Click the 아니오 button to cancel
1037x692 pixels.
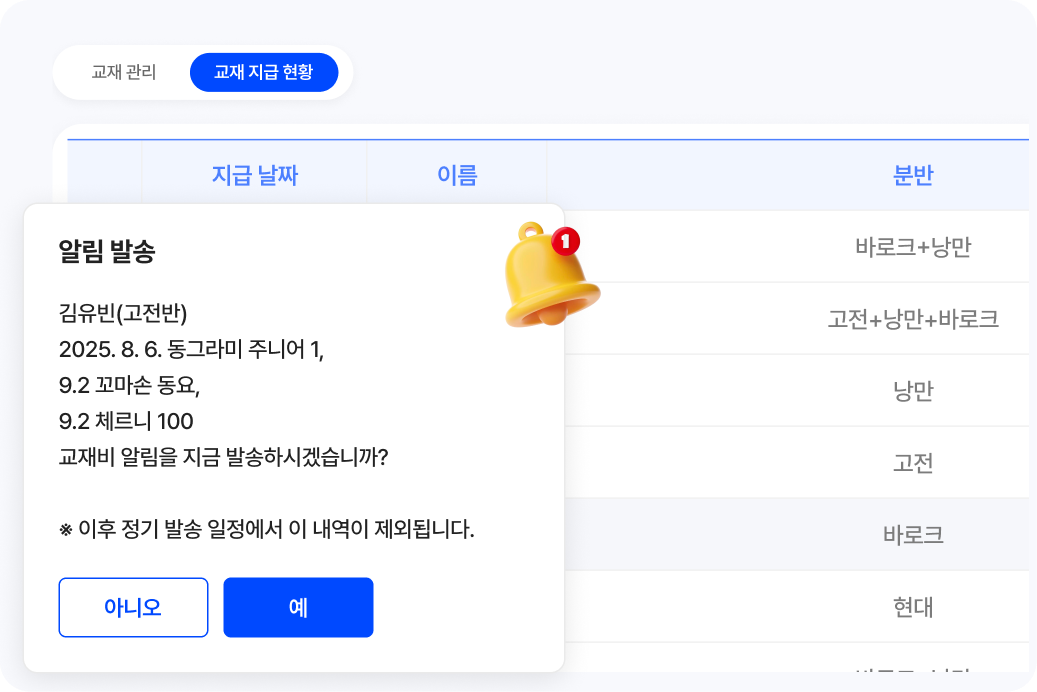tap(133, 607)
